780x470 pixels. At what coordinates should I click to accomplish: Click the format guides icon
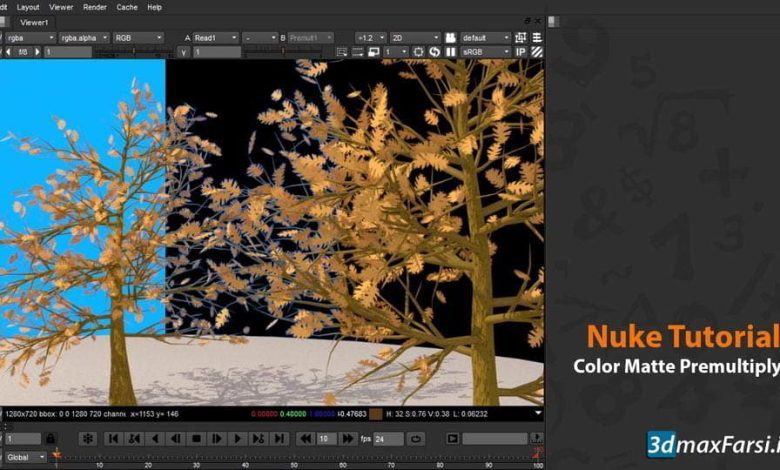tap(358, 52)
